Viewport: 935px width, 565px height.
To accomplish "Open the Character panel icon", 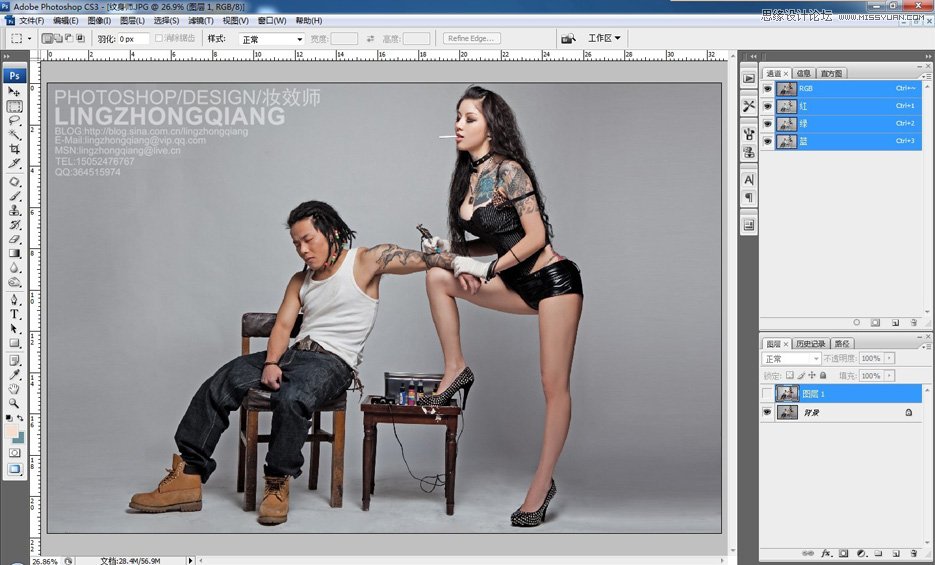I will (749, 180).
